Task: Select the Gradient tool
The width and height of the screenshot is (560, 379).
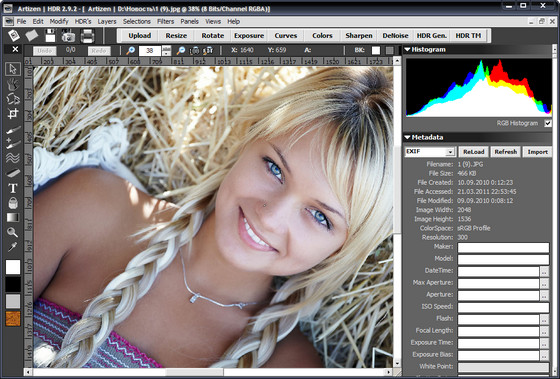Action: click(x=13, y=218)
